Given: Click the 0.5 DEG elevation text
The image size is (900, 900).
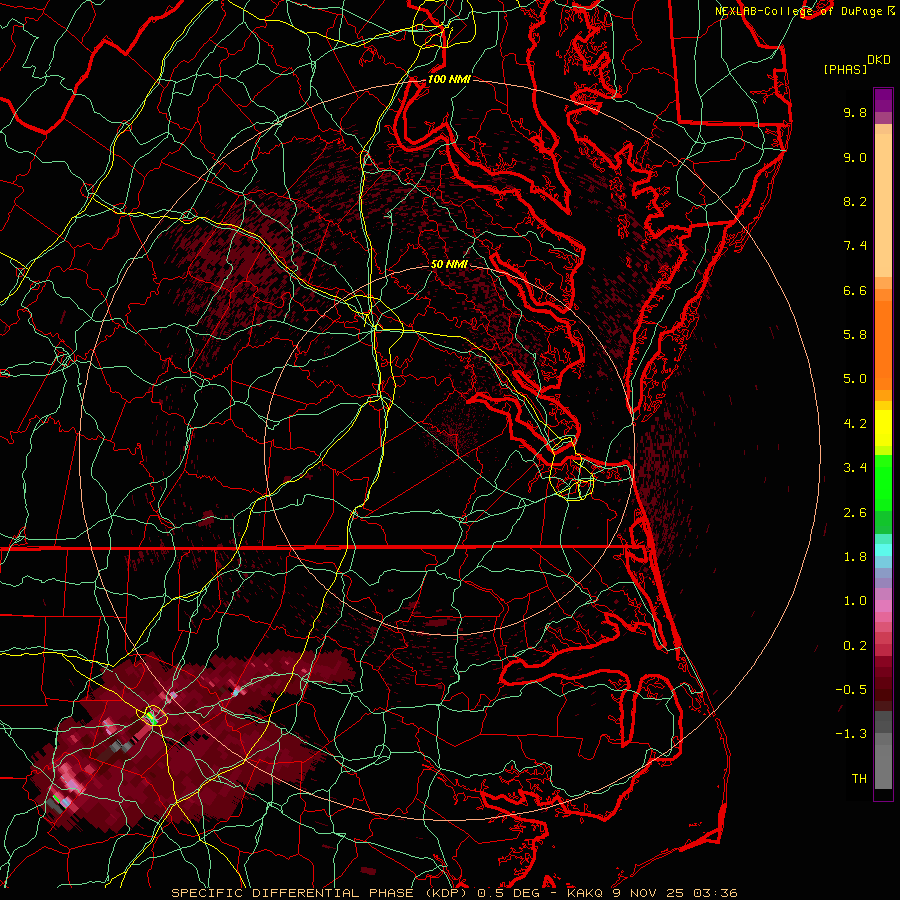Looking at the screenshot, I should 507,893.
